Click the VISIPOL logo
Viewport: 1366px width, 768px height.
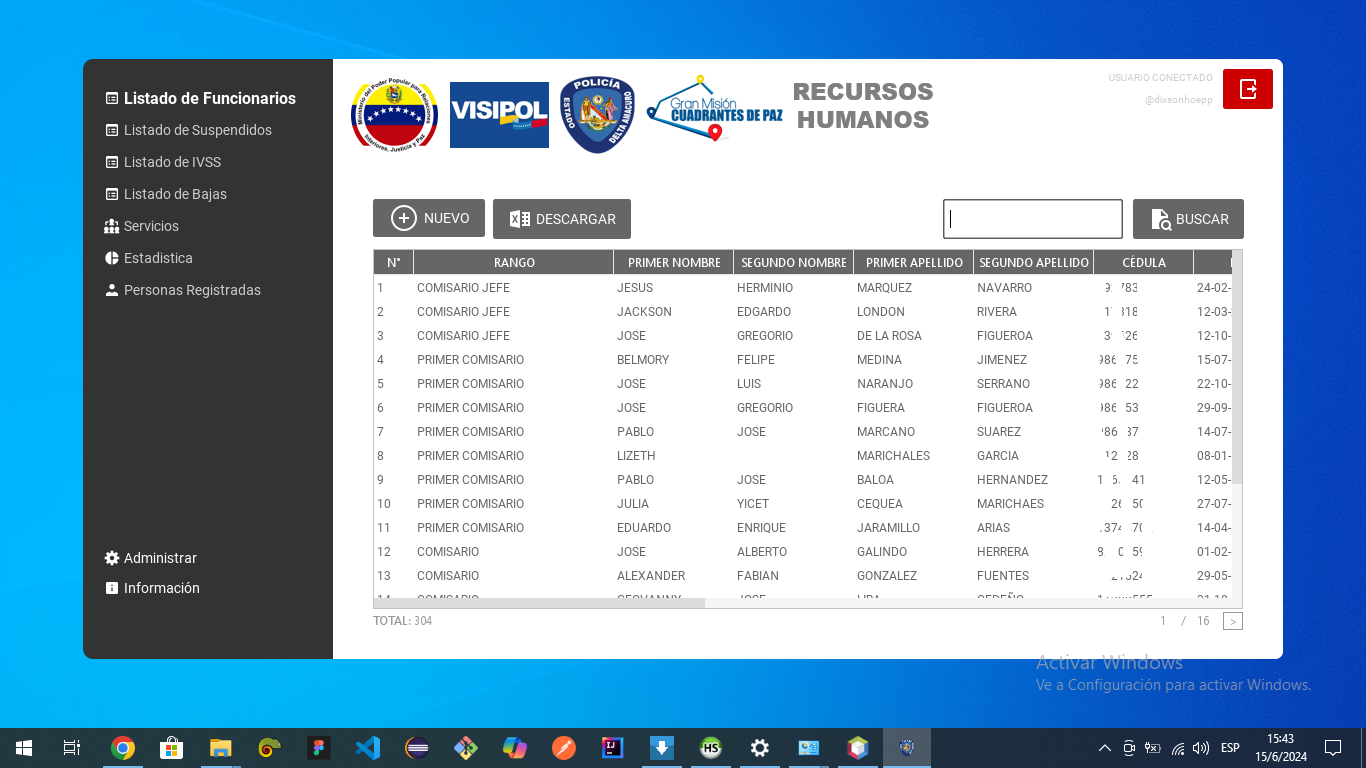(x=499, y=114)
